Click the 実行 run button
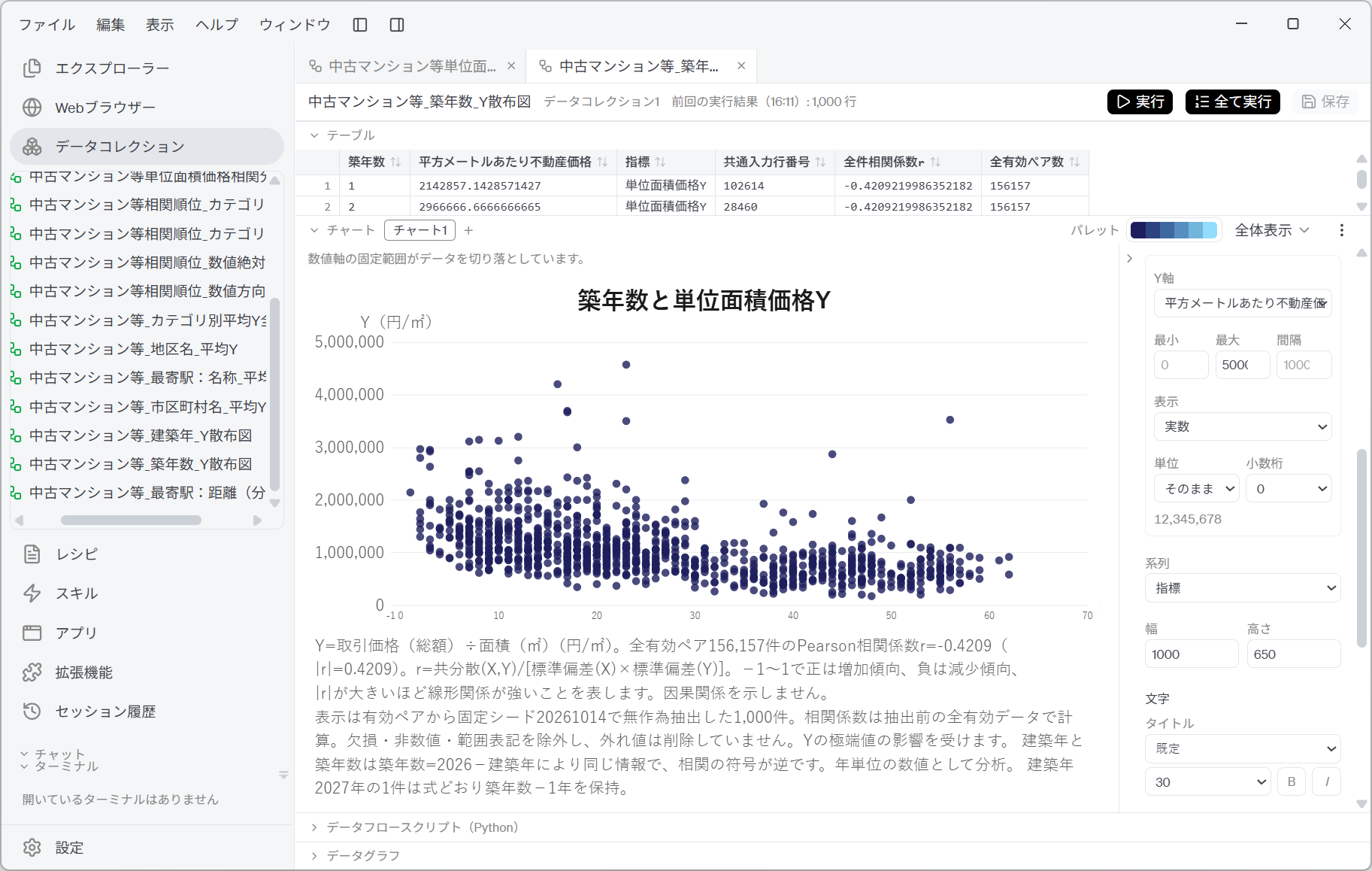 1140,102
